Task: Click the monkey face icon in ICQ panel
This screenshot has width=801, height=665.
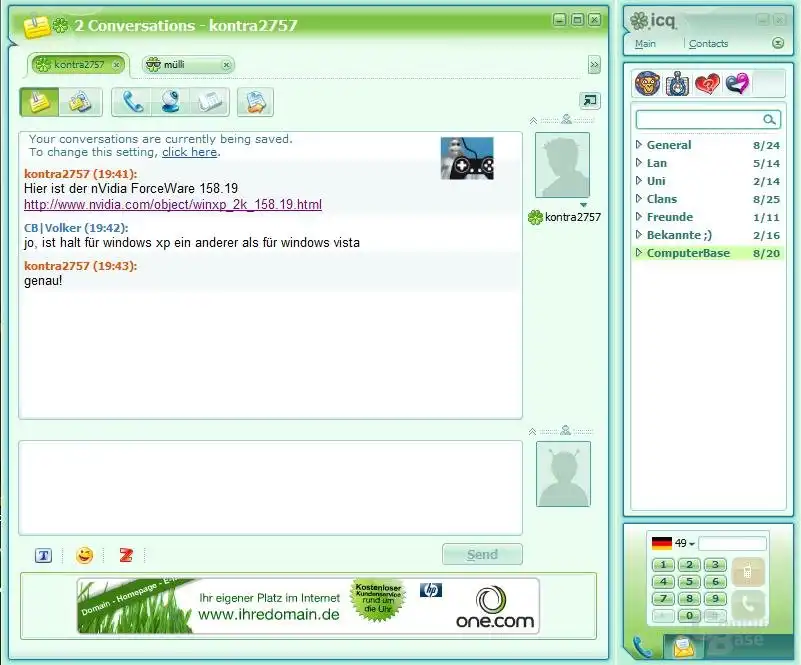Action: click(647, 84)
